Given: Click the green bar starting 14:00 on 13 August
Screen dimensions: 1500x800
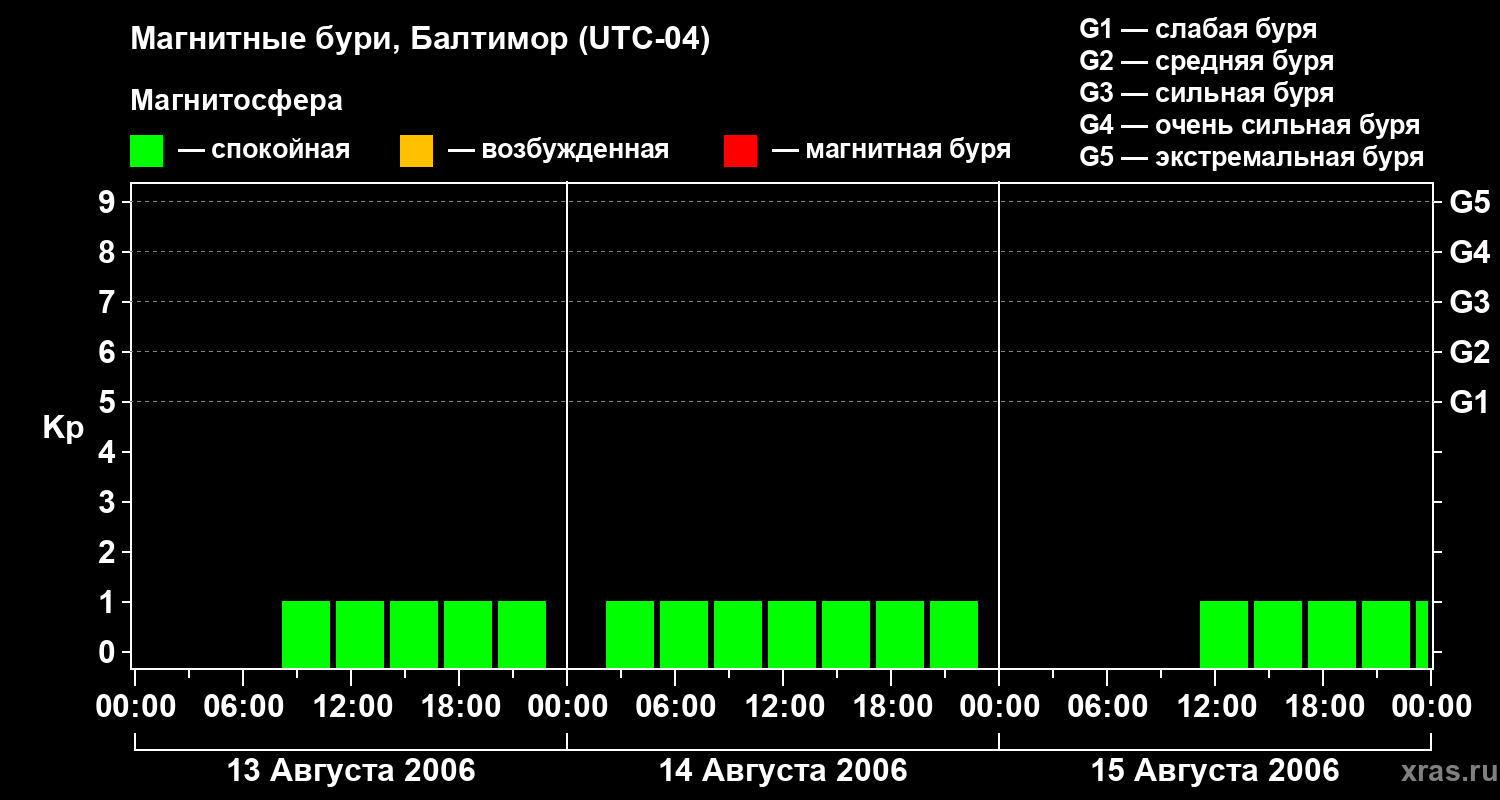Looking at the screenshot, I should tap(414, 634).
